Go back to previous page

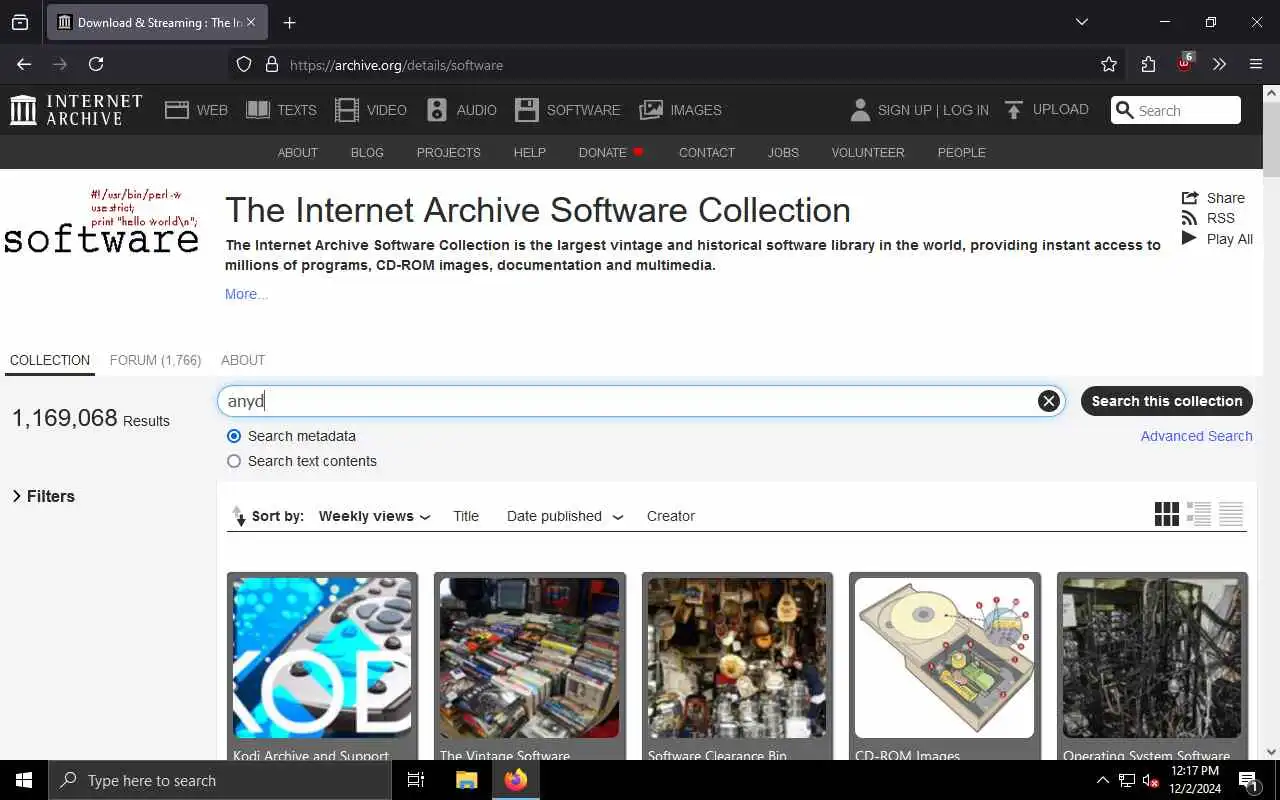tap(24, 64)
